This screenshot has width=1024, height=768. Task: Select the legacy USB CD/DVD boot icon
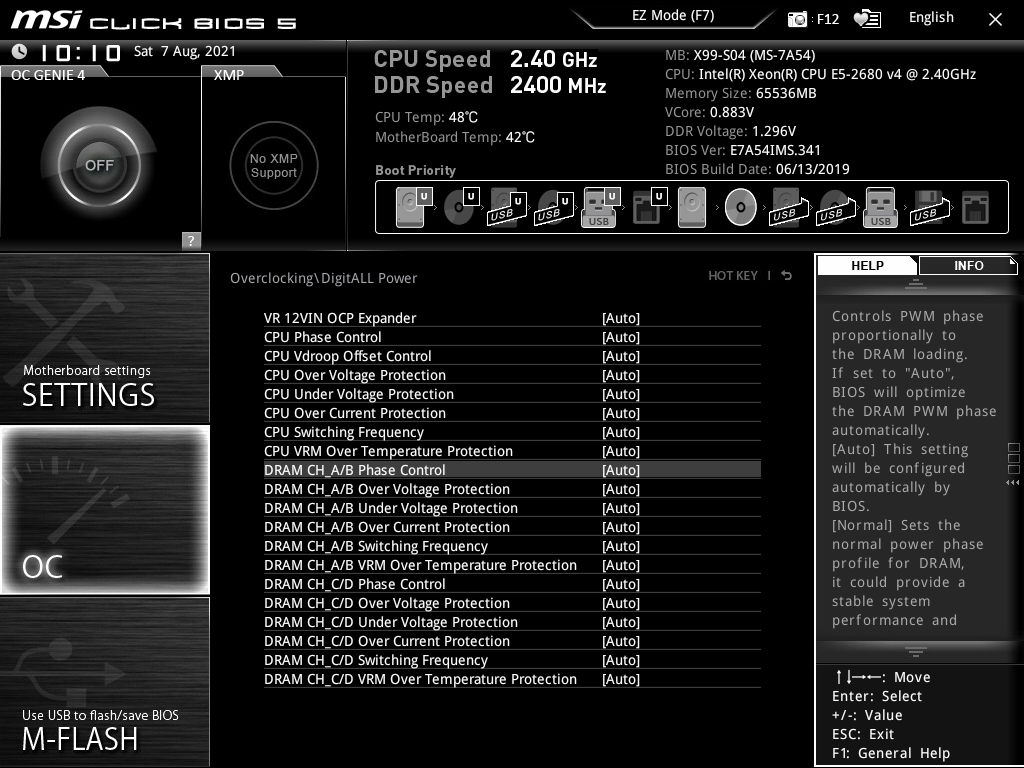click(x=836, y=208)
